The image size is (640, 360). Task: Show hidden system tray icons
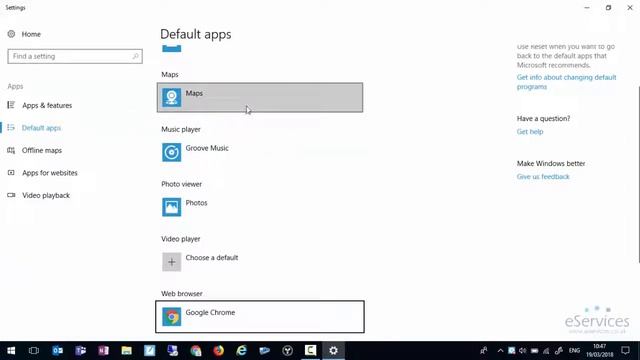coord(500,350)
